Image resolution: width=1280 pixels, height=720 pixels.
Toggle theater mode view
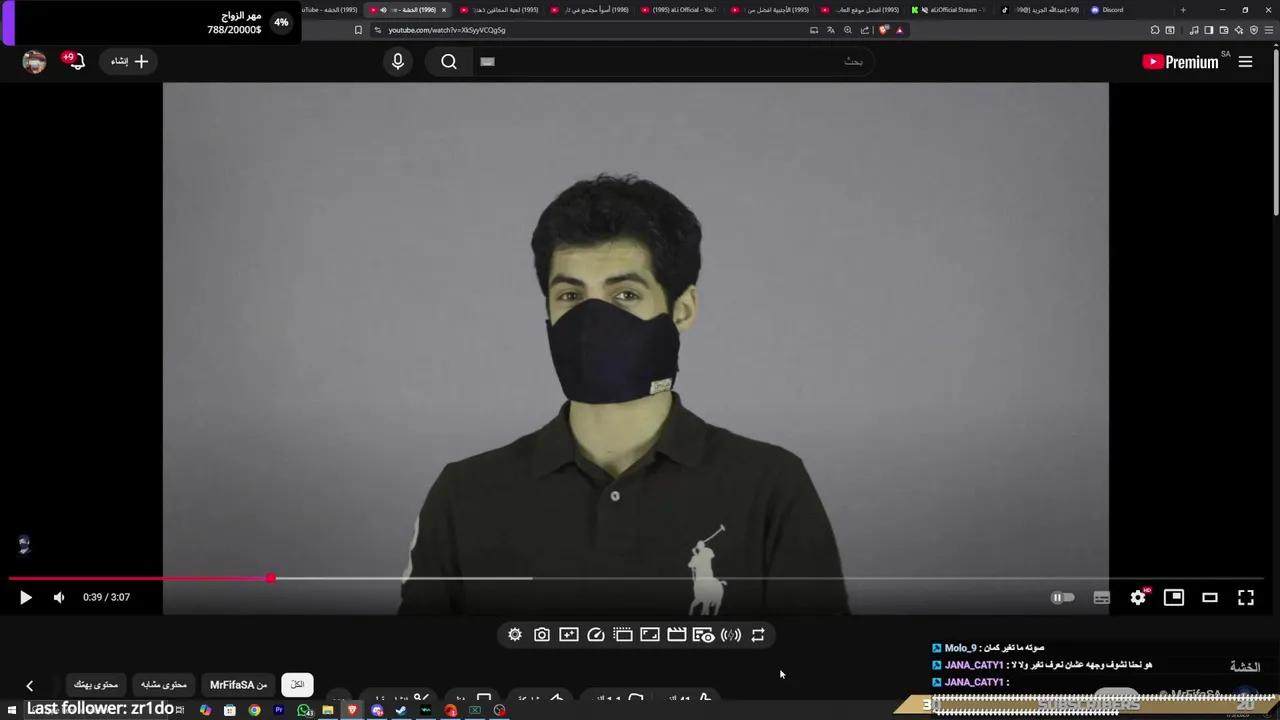click(1210, 597)
